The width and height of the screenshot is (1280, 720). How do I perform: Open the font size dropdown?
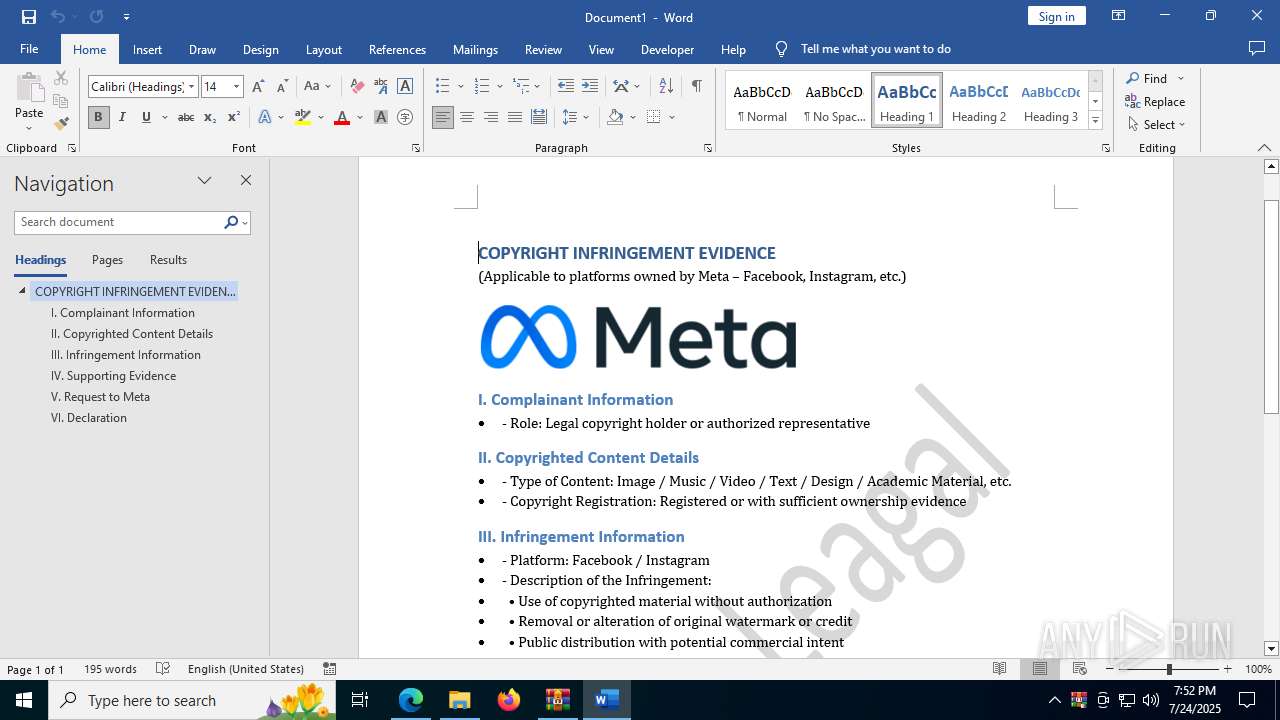pos(236,87)
